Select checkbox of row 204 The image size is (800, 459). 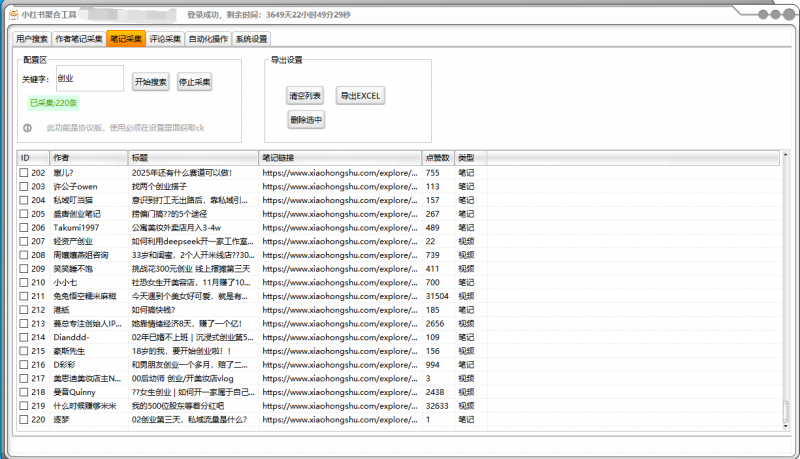point(24,200)
